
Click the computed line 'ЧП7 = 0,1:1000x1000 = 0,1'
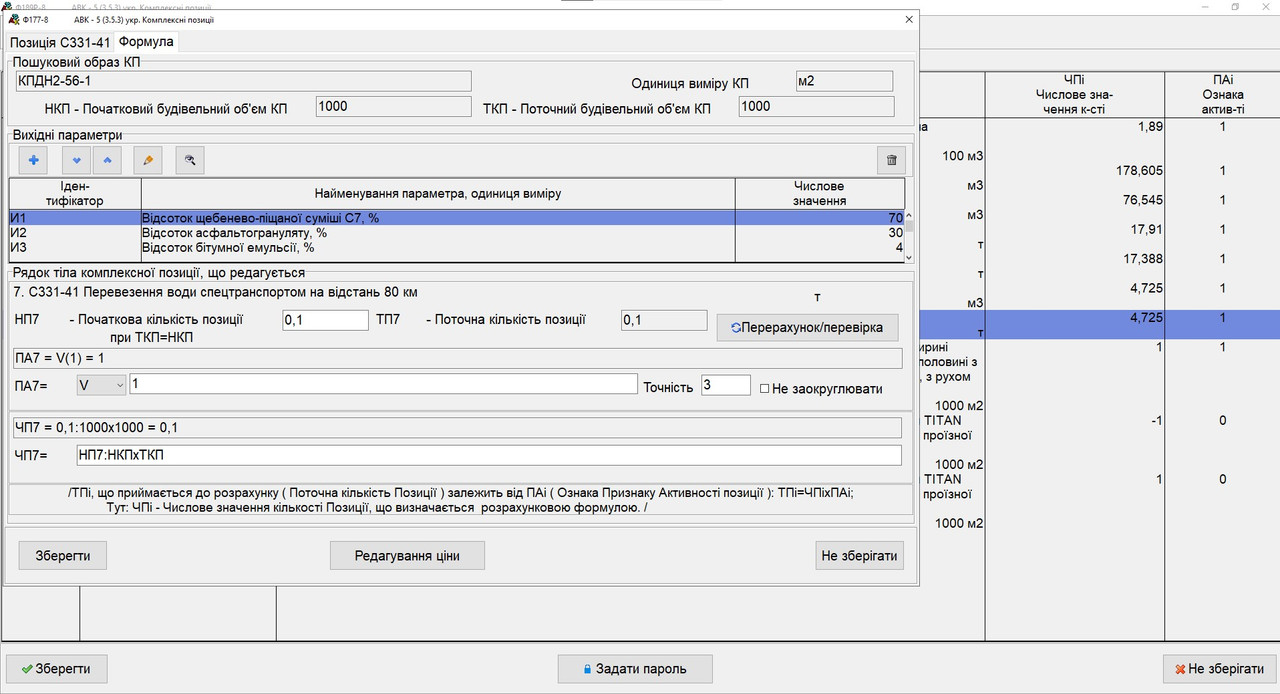[x=457, y=428]
